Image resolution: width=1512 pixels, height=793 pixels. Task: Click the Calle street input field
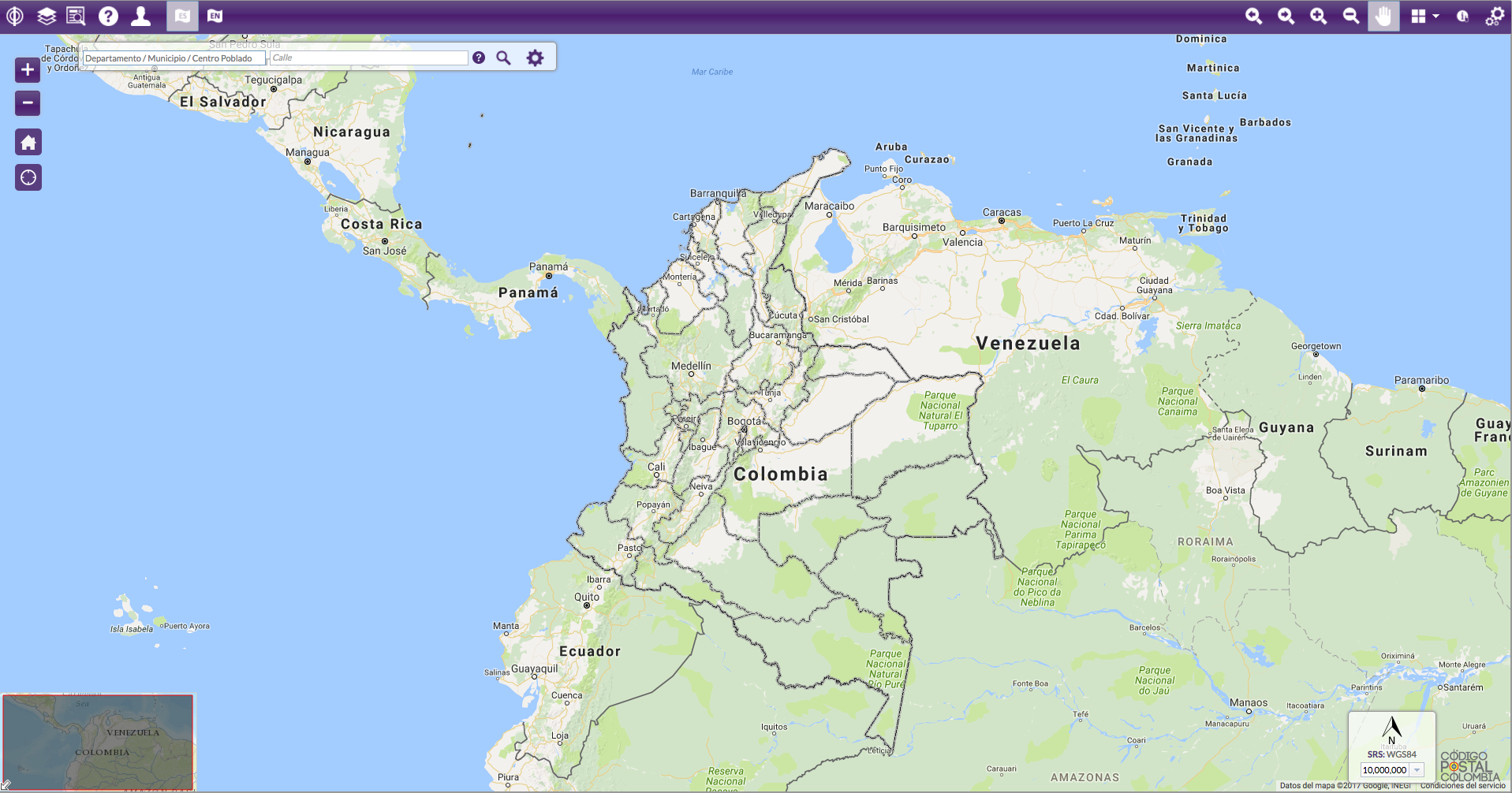368,58
